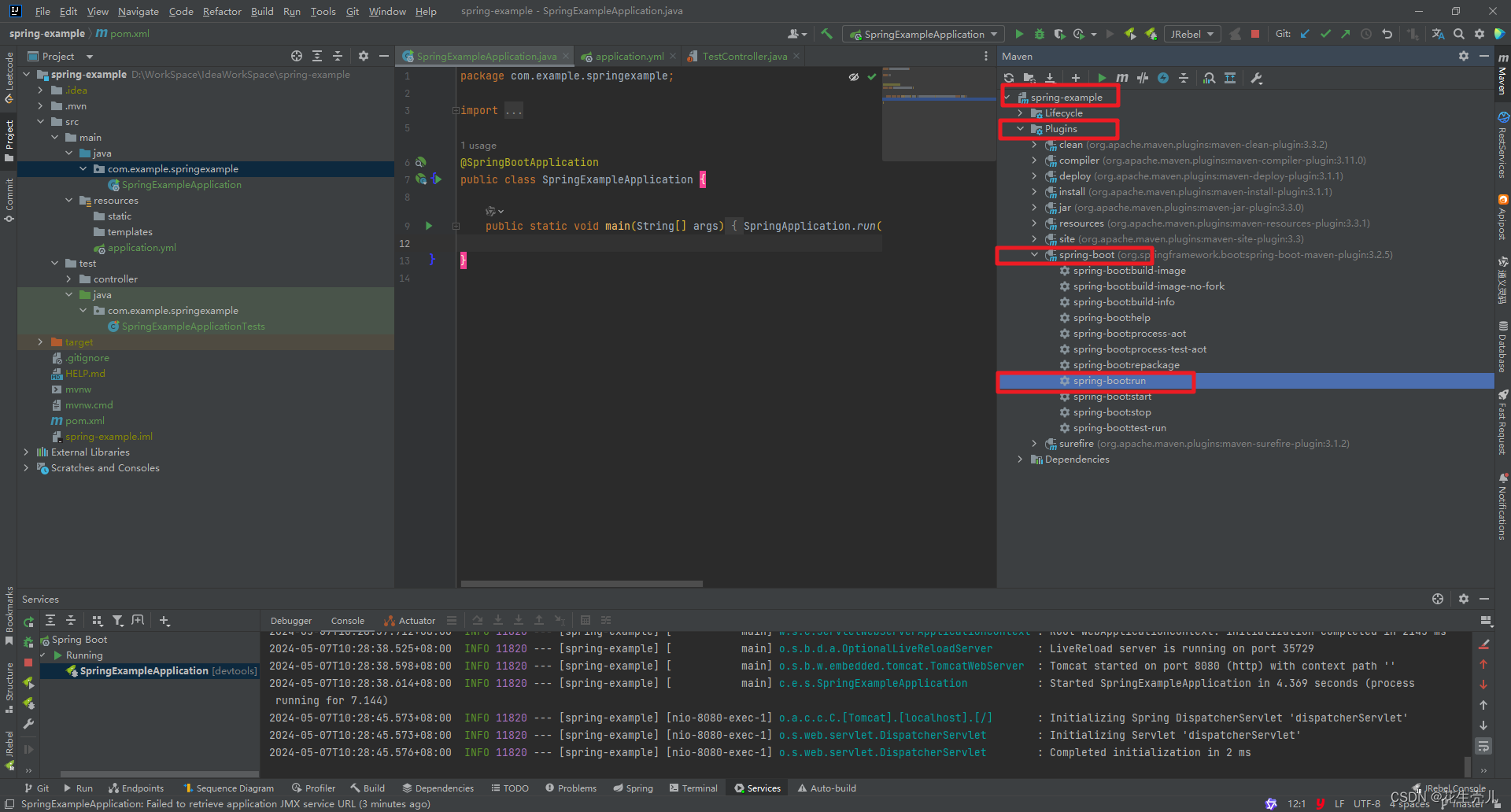Open IDE settings gear in main toolbar
Viewport: 1511px width, 812px height.
coord(1480,34)
